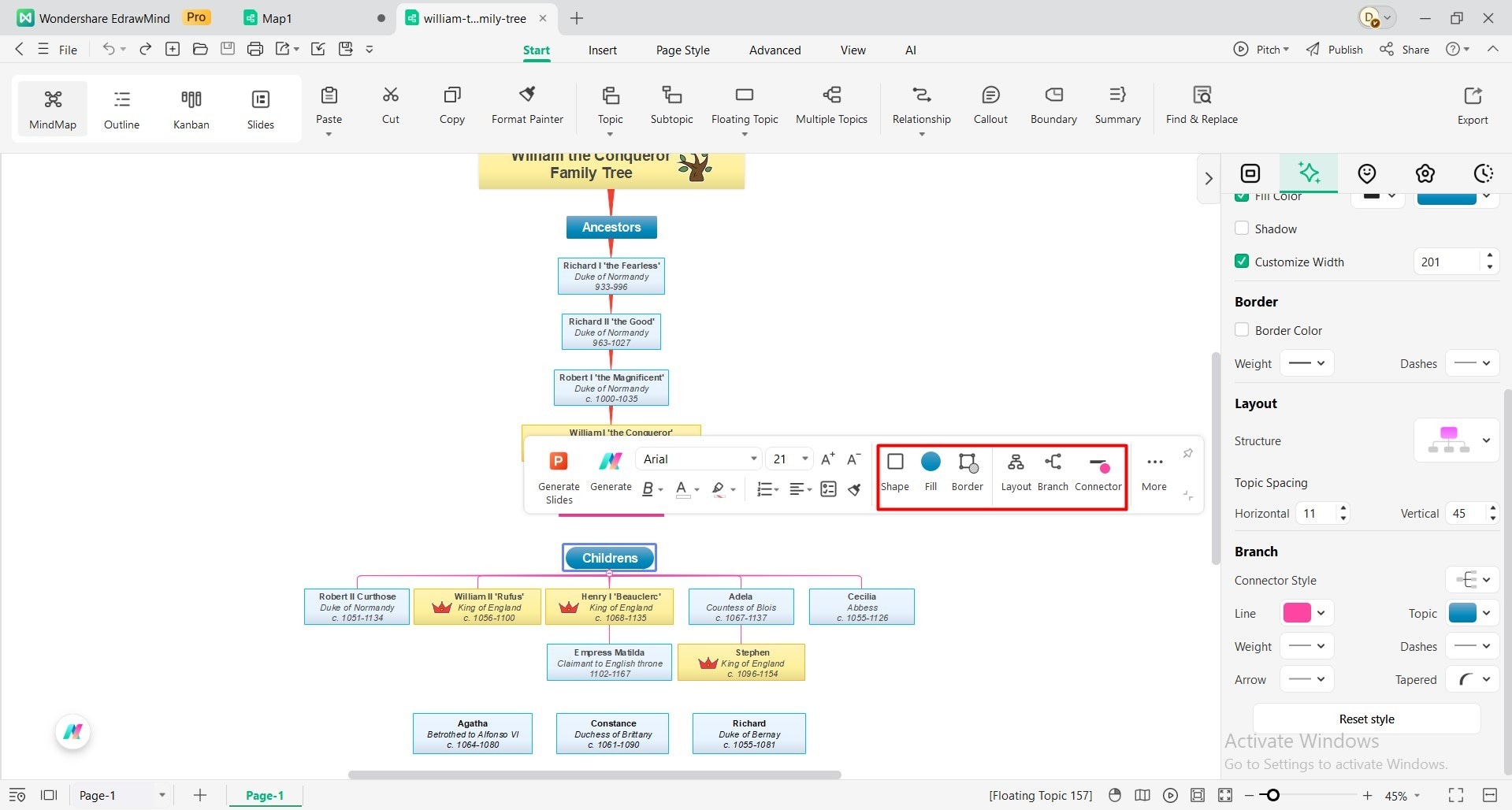Open Connector options in floating toolbar
The height and width of the screenshot is (810, 1512).
pyautogui.click(x=1098, y=471)
